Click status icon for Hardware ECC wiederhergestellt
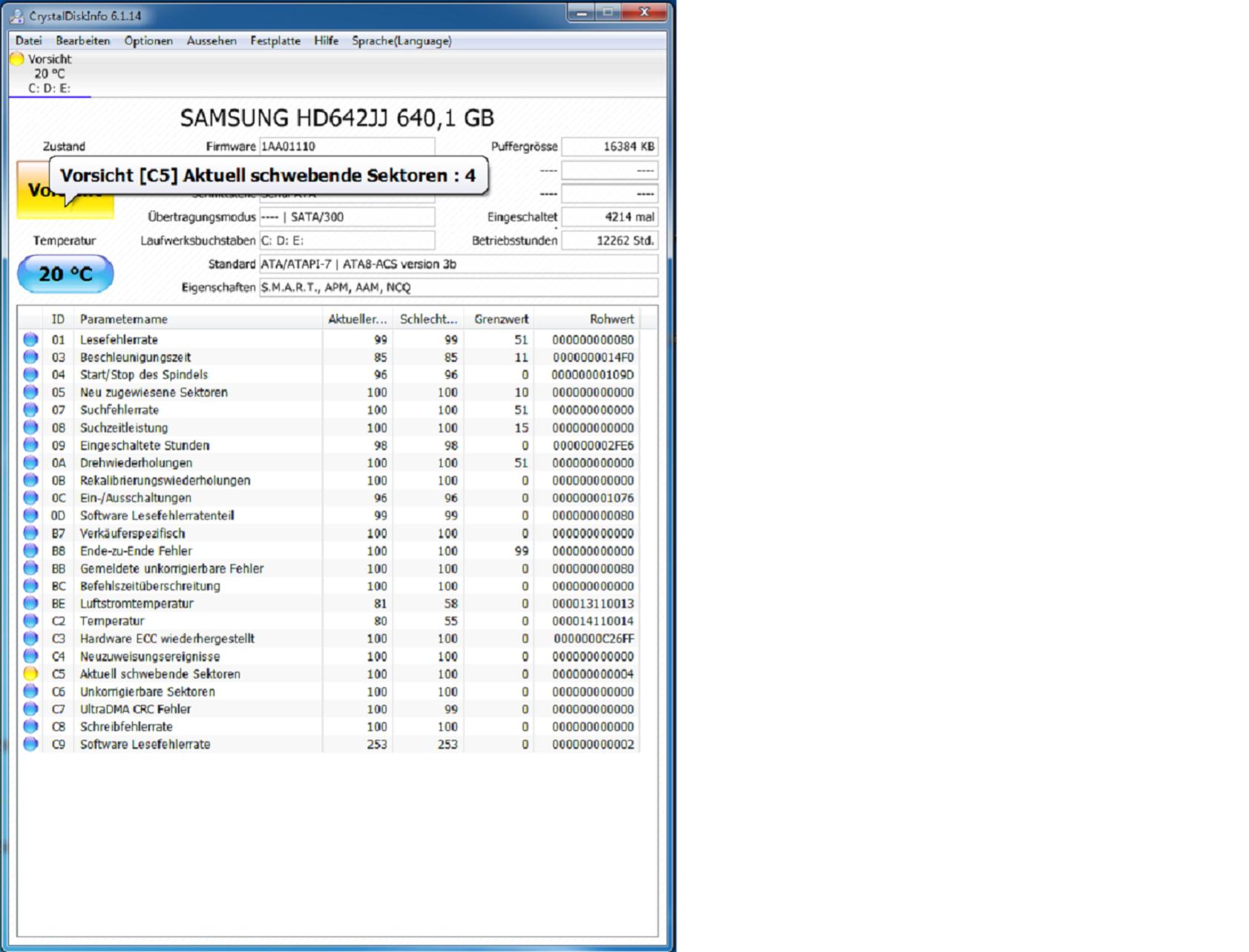This screenshot has height=952, width=1249. pos(30,638)
